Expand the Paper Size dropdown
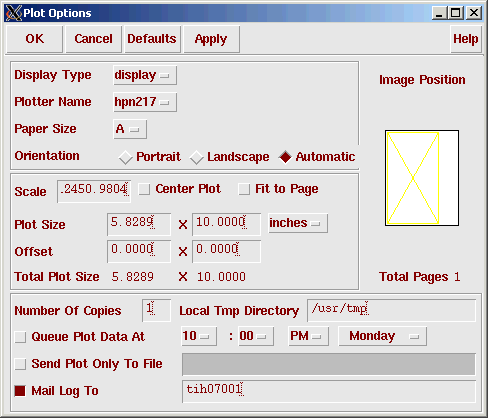The image size is (488, 418). [x=130, y=129]
